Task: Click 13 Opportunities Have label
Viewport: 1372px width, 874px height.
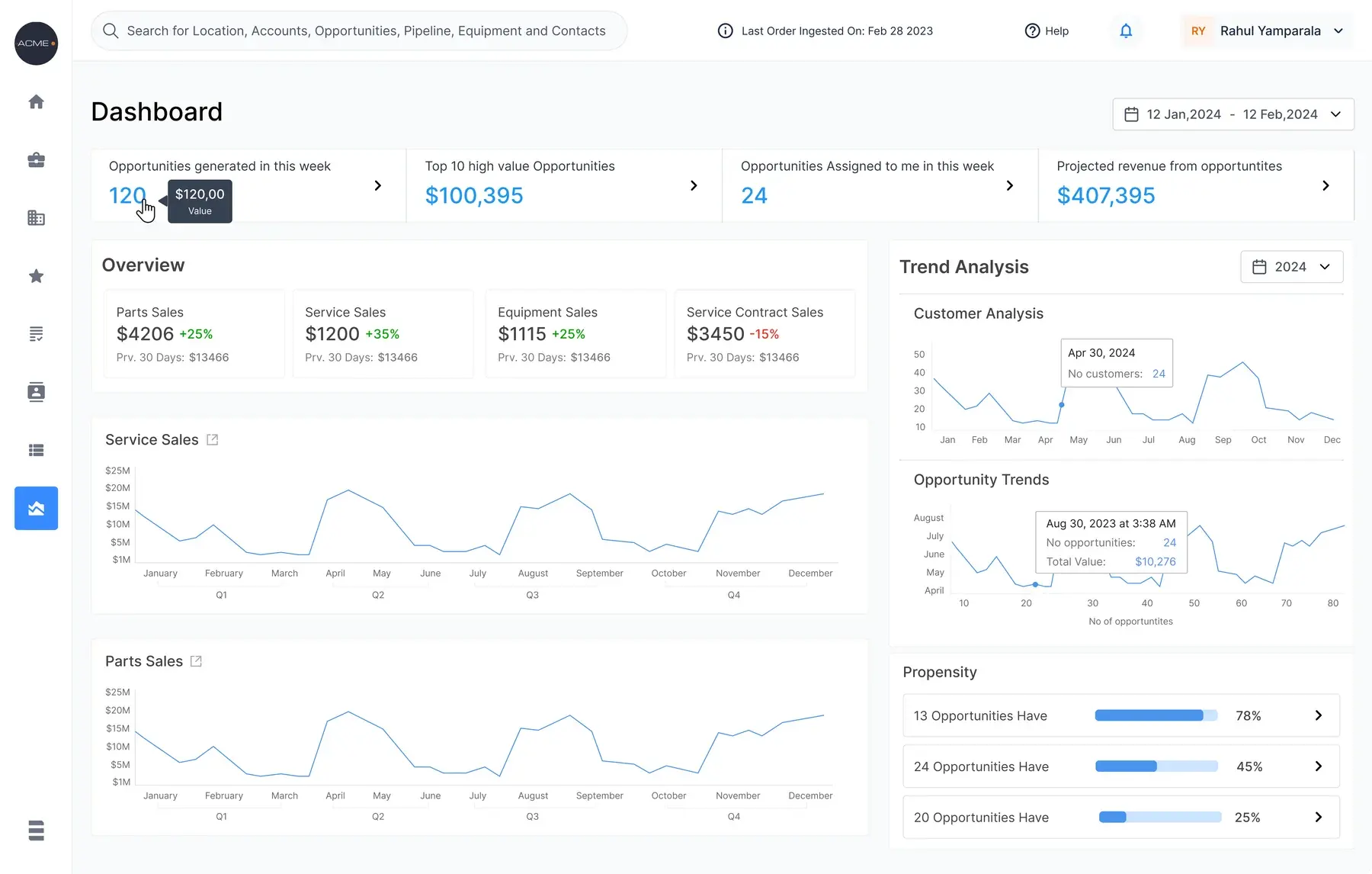Action: tap(980, 715)
